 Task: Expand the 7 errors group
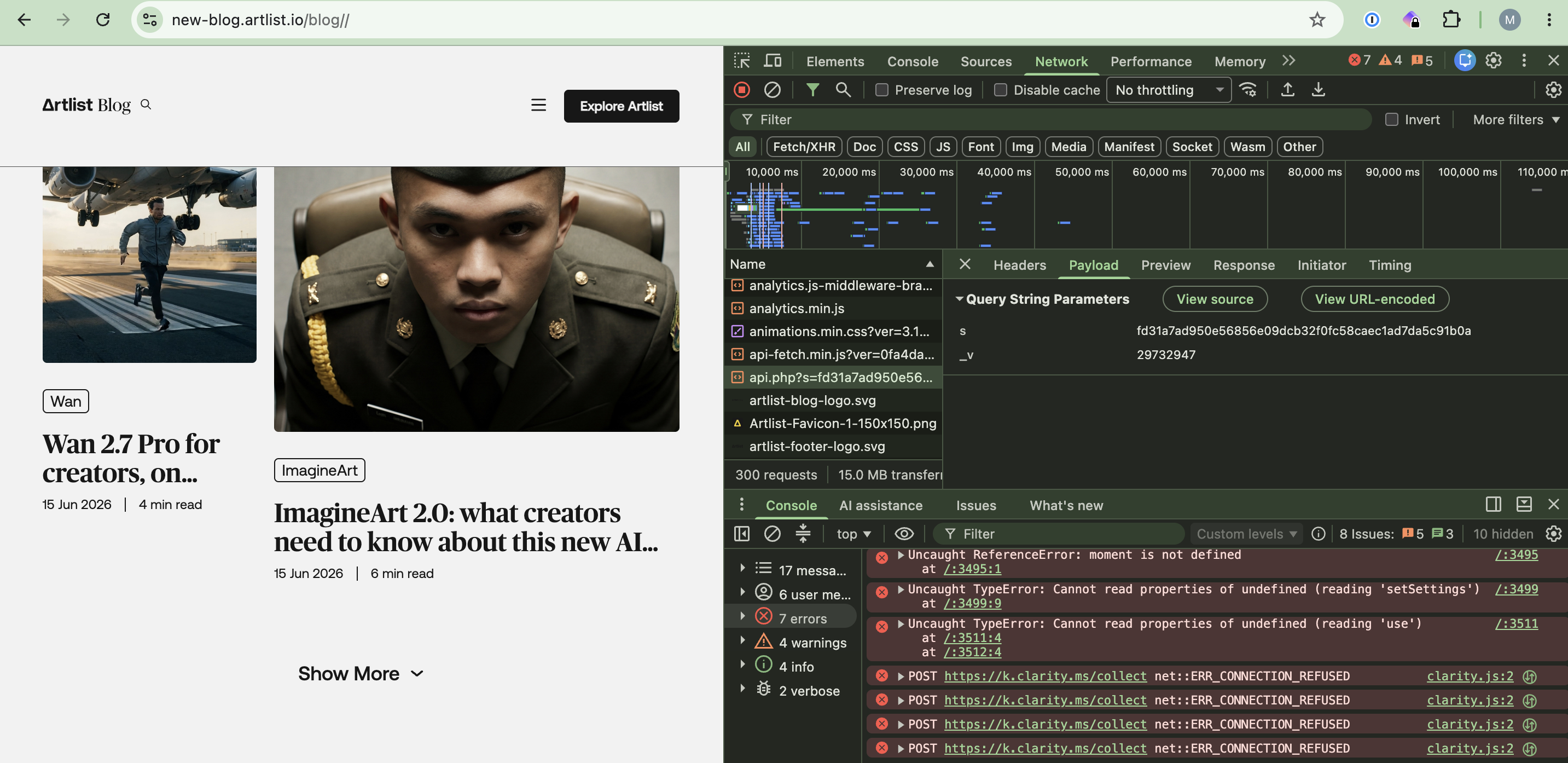[x=742, y=616]
